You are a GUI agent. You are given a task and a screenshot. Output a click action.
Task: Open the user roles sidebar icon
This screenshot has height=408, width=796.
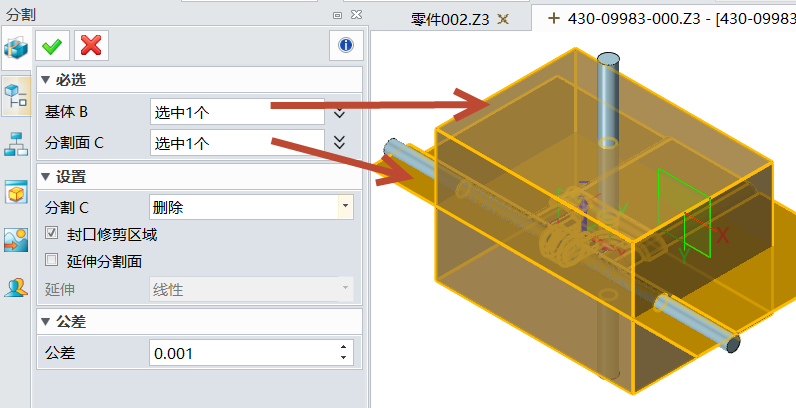pyautogui.click(x=15, y=288)
